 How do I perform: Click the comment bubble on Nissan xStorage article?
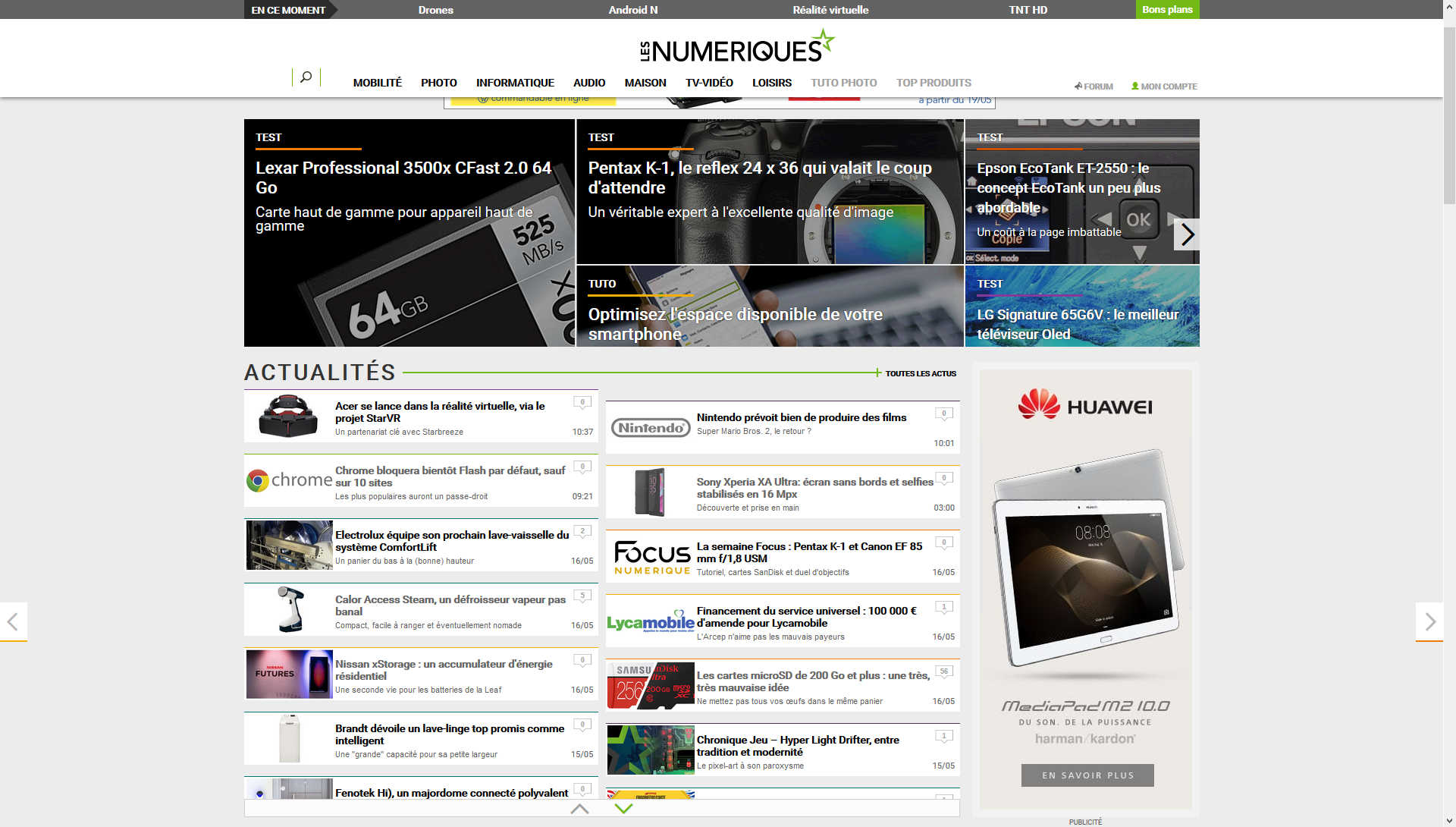pos(582,661)
